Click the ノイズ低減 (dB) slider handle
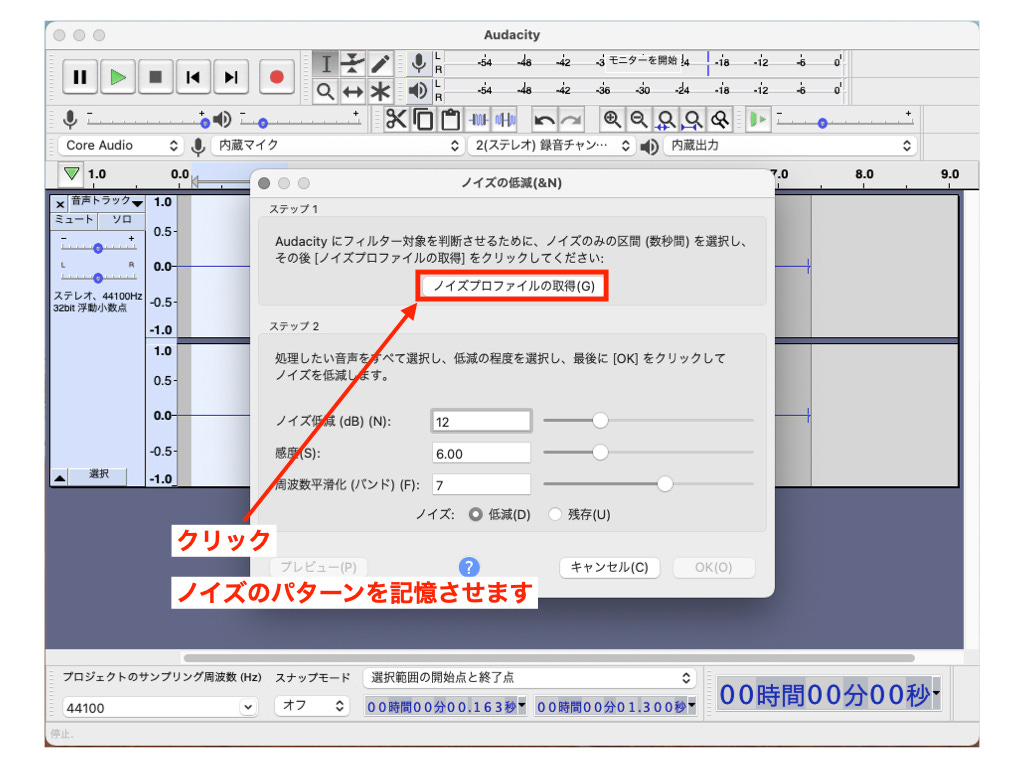Viewport: 1024px width, 768px height. [x=600, y=421]
